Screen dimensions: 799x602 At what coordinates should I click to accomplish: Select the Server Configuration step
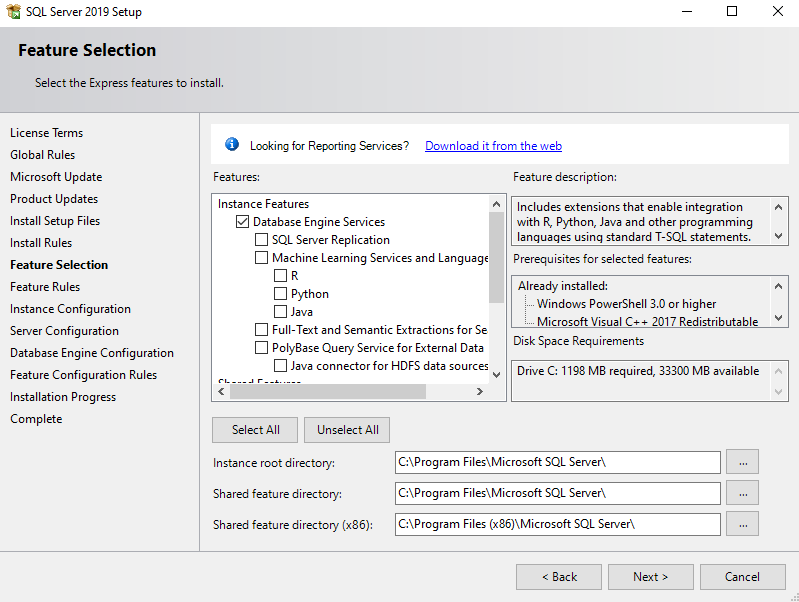click(64, 330)
